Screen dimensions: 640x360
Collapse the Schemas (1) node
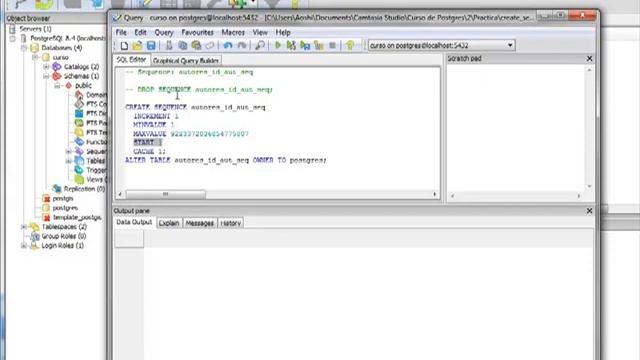pos(46,76)
